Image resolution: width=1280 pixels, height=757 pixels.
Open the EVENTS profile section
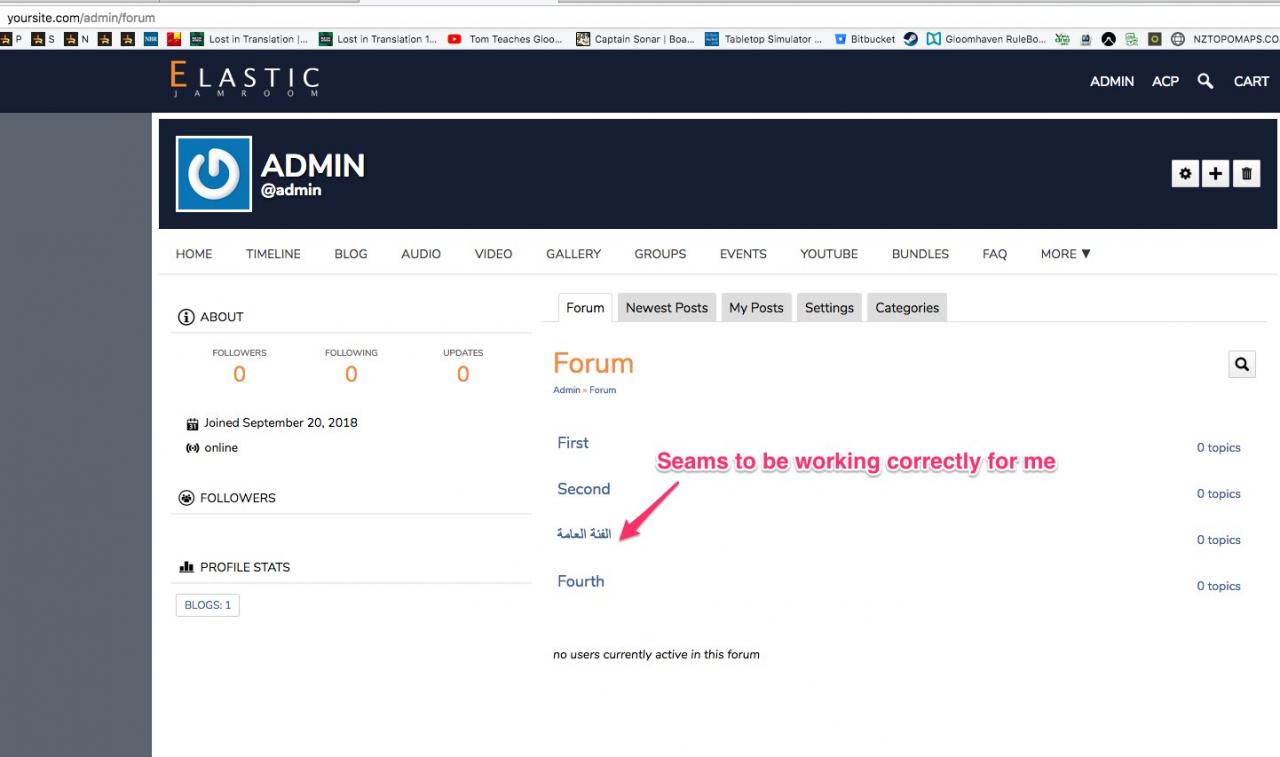(743, 254)
